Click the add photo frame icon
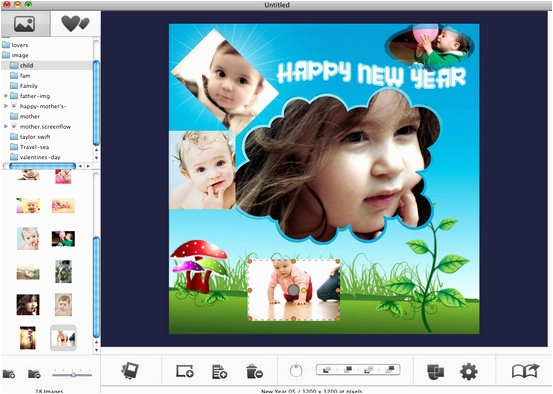Image resolution: width=553 pixels, height=394 pixels. click(185, 371)
